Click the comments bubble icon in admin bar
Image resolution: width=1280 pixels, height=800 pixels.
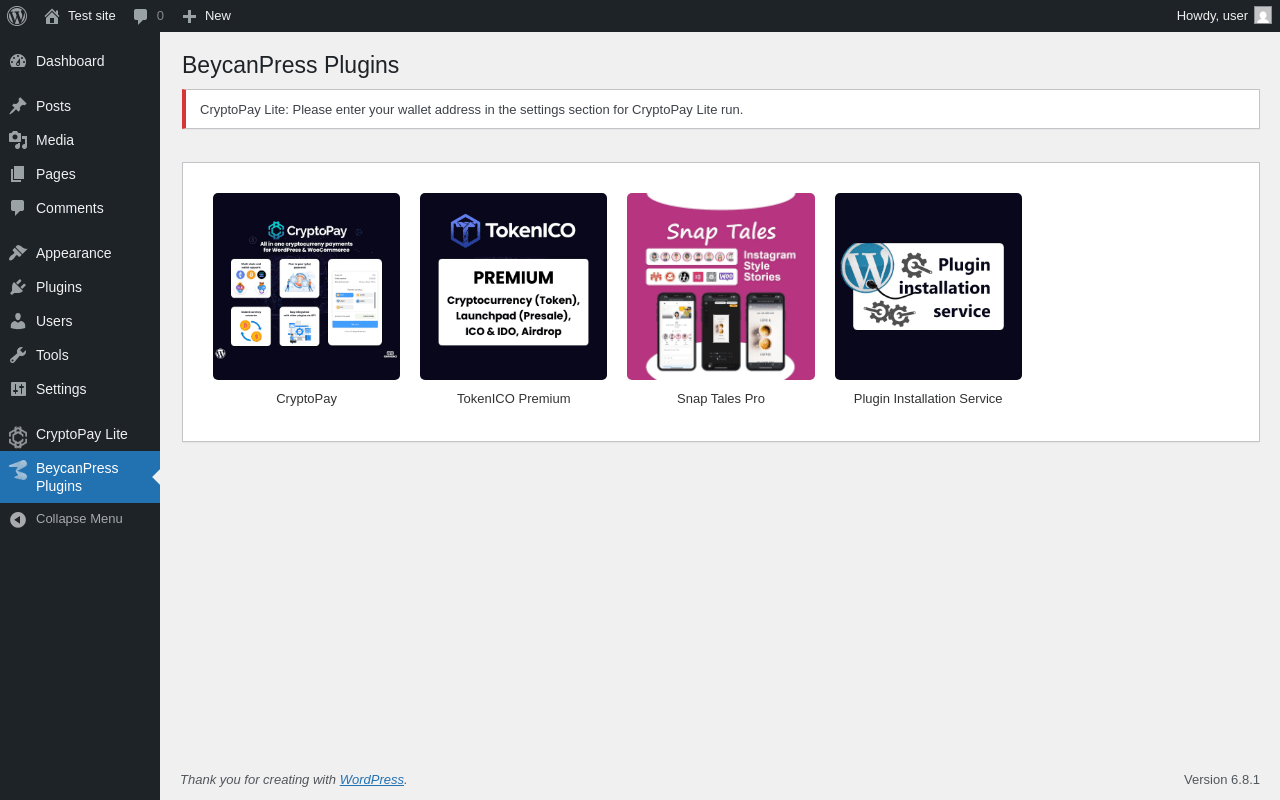(x=141, y=16)
